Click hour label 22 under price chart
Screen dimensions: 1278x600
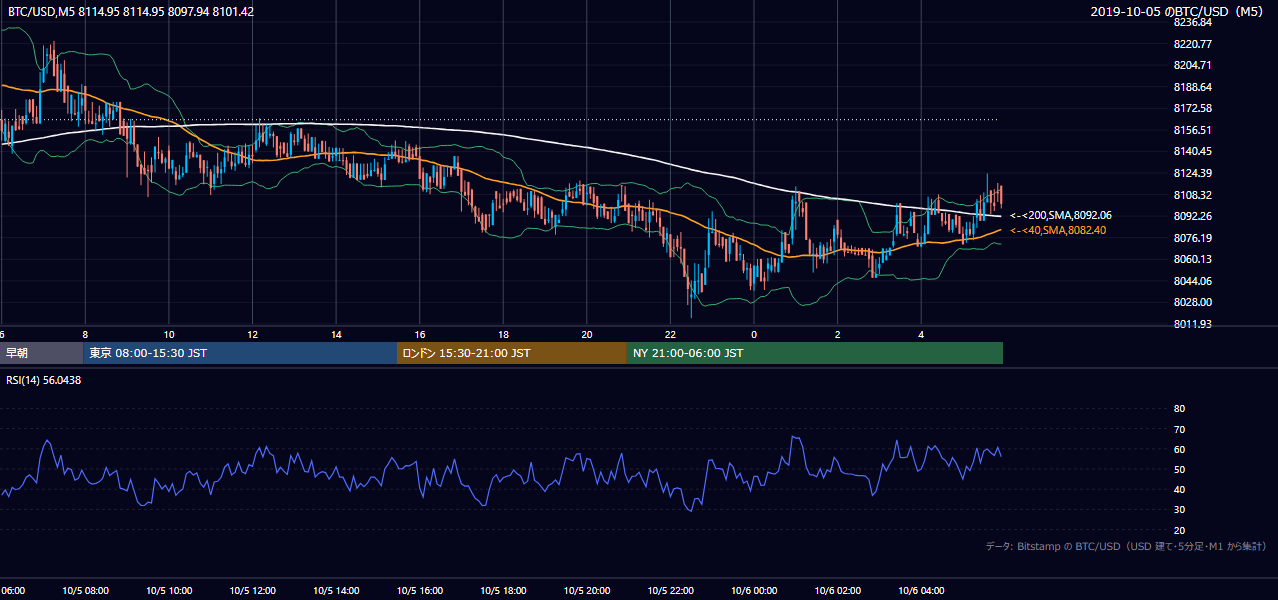click(670, 335)
